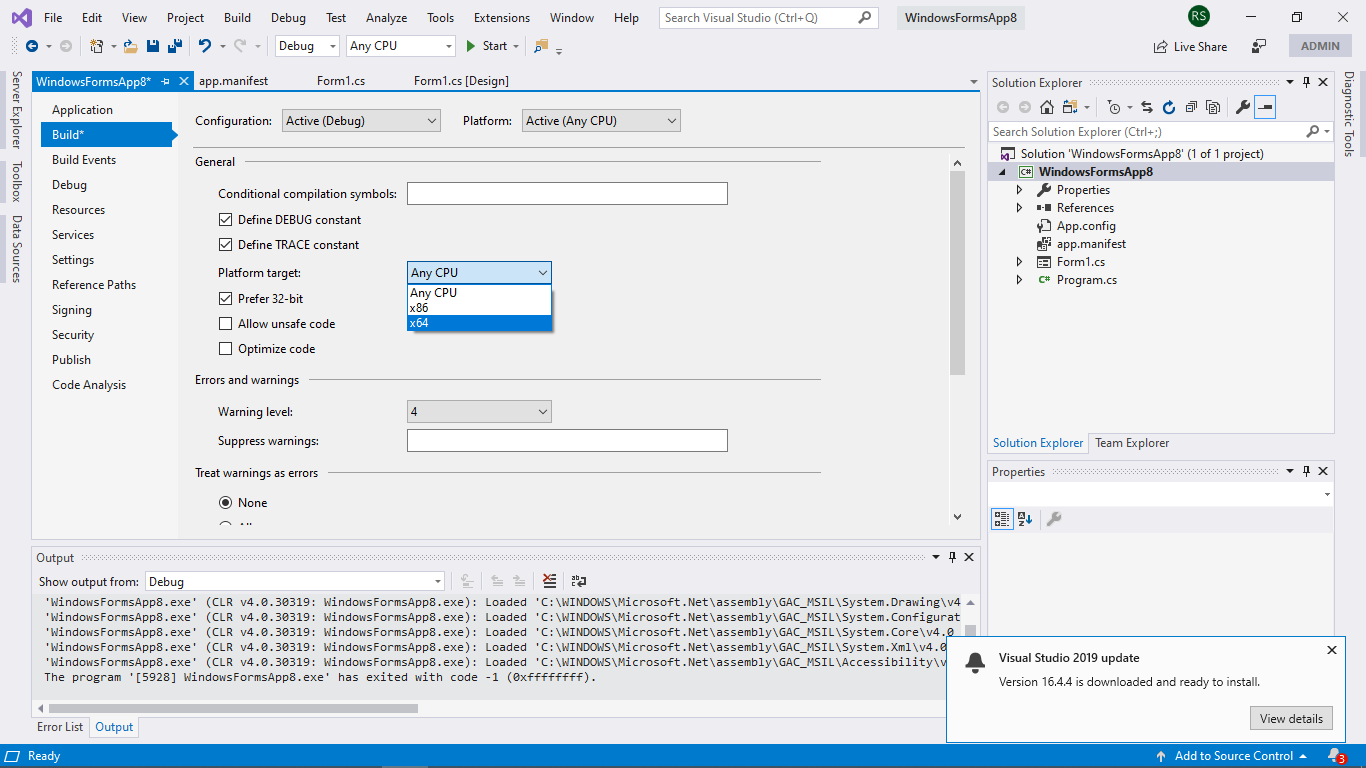The height and width of the screenshot is (768, 1366).
Task: Choose x64 in Platform target list
Action: 479,323
